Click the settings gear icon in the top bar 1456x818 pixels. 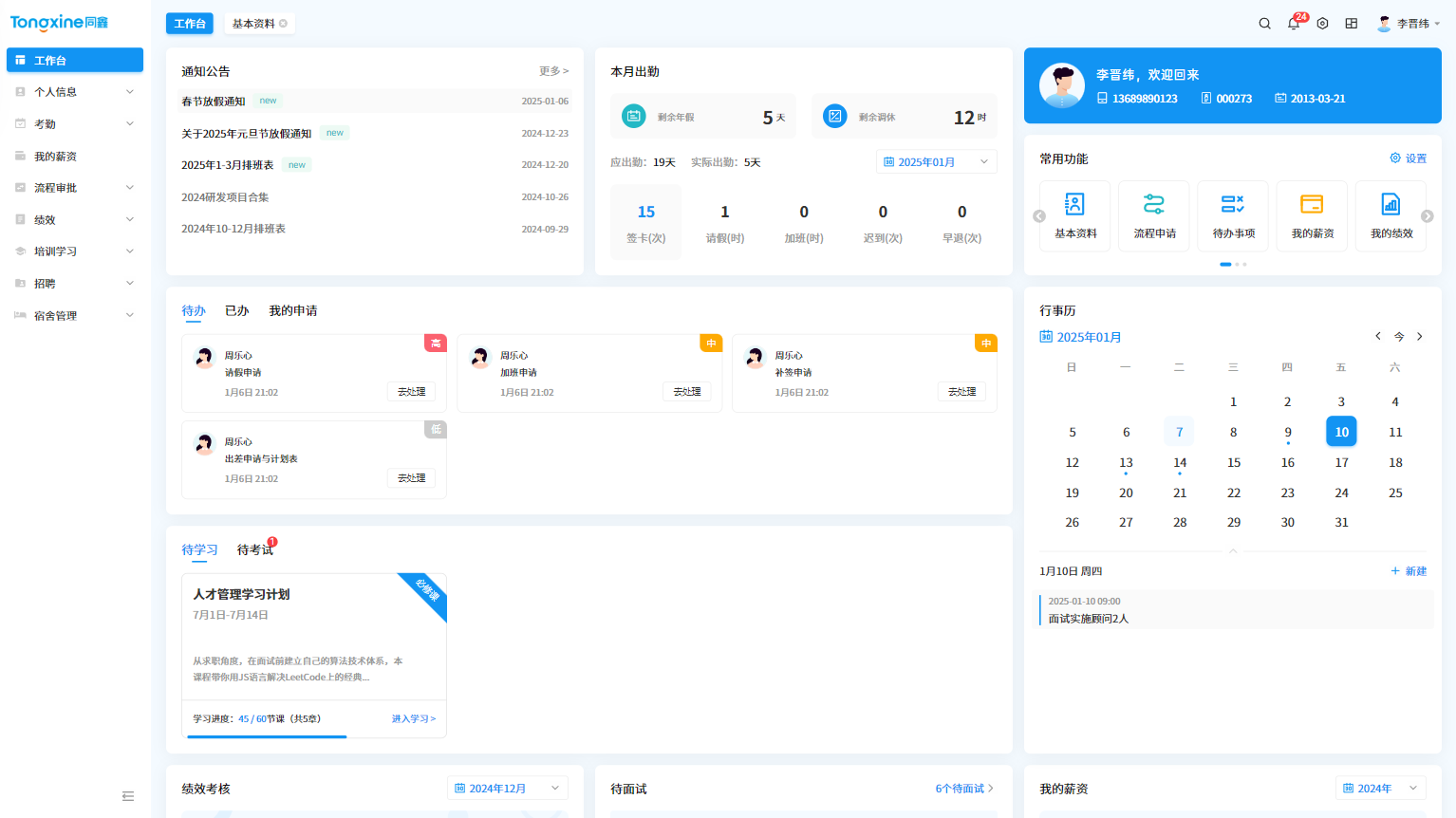pos(1322,23)
